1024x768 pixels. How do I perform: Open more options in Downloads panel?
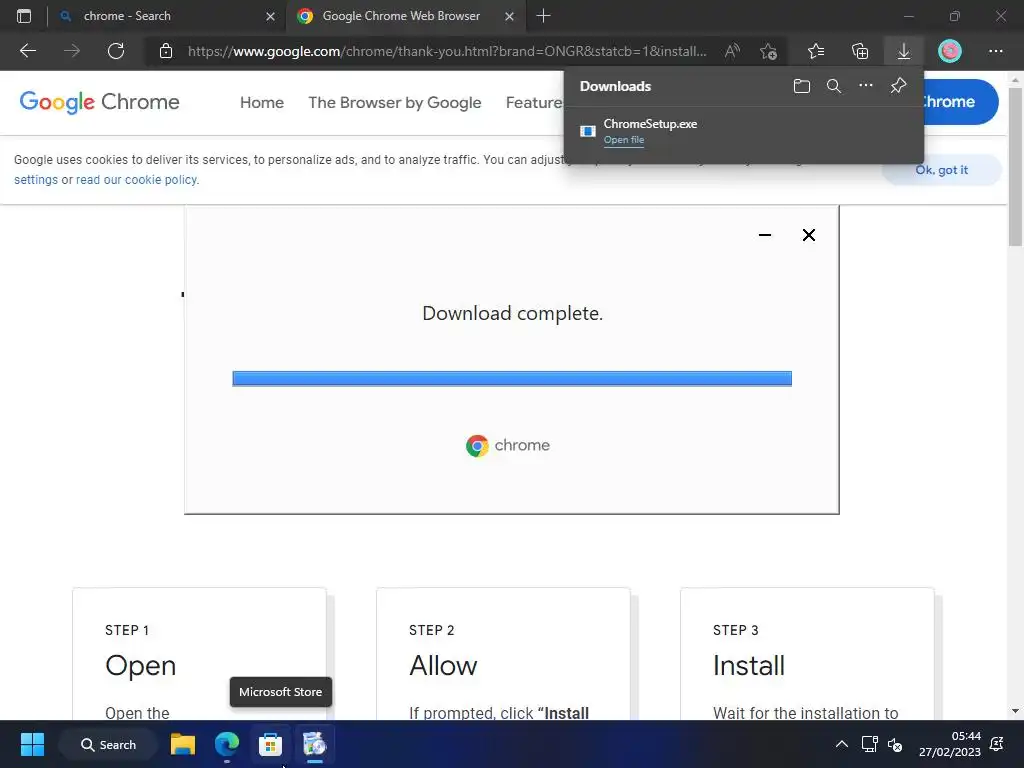coord(865,86)
